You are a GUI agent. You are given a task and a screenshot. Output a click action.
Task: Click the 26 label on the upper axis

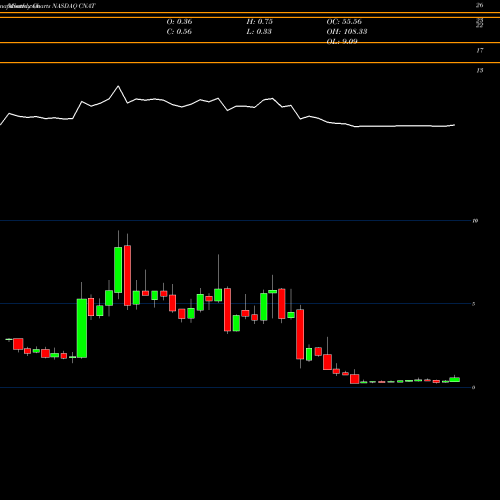click(480, 5)
